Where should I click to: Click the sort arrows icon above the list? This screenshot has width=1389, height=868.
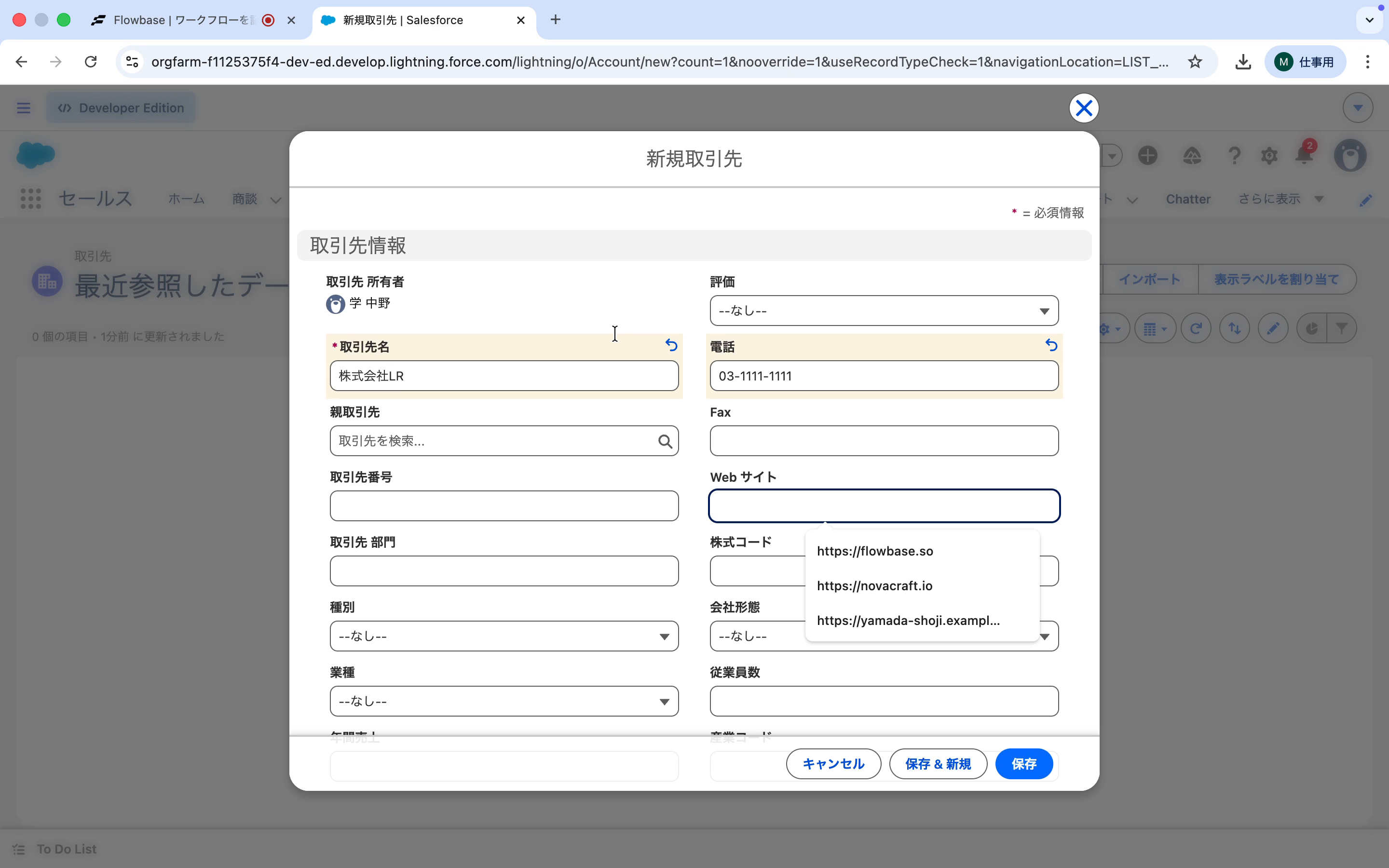pos(1234,328)
